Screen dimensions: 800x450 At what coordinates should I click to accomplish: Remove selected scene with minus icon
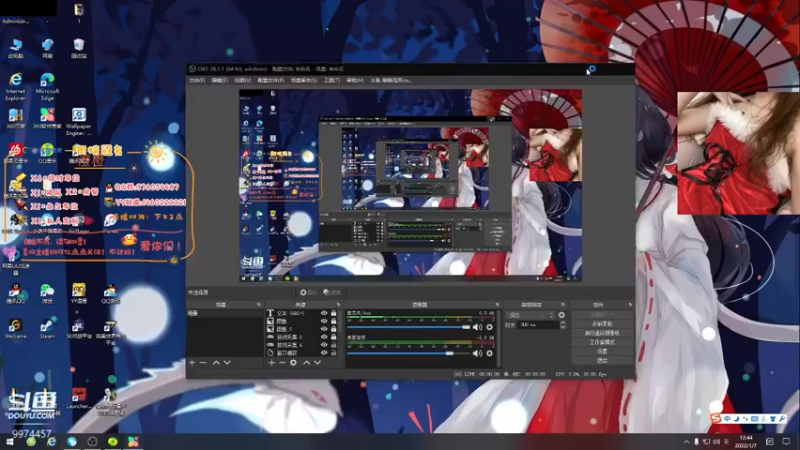coord(203,363)
